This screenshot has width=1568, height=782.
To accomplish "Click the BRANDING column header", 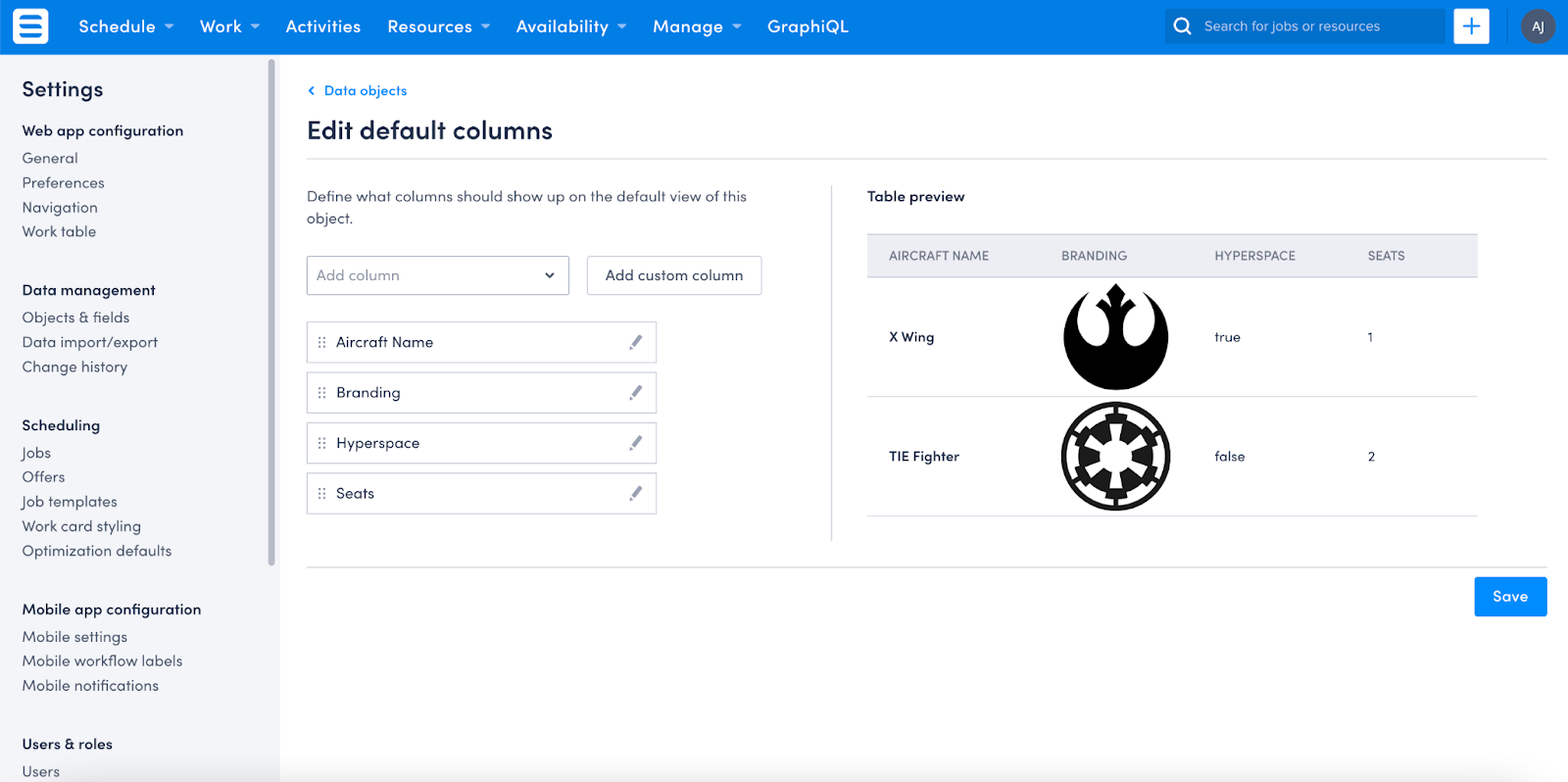I will click(1094, 256).
